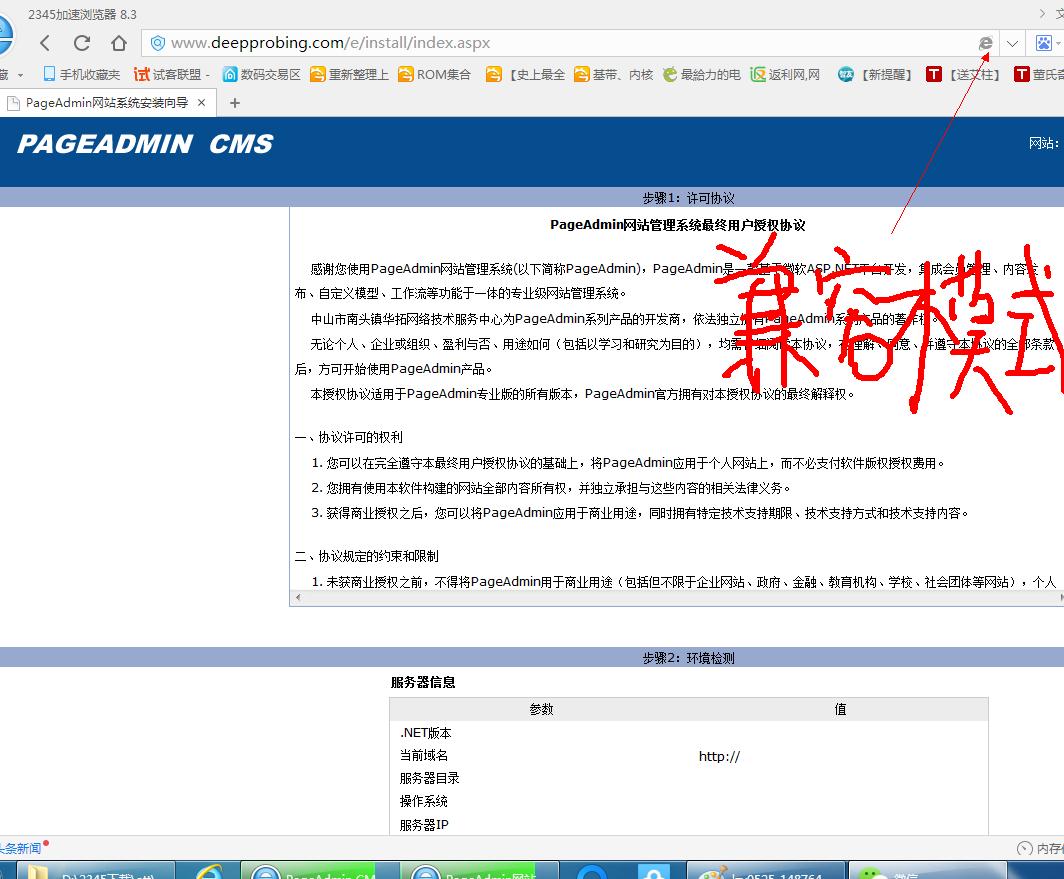Reload the current page
This screenshot has width=1064, height=879.
(x=82, y=43)
